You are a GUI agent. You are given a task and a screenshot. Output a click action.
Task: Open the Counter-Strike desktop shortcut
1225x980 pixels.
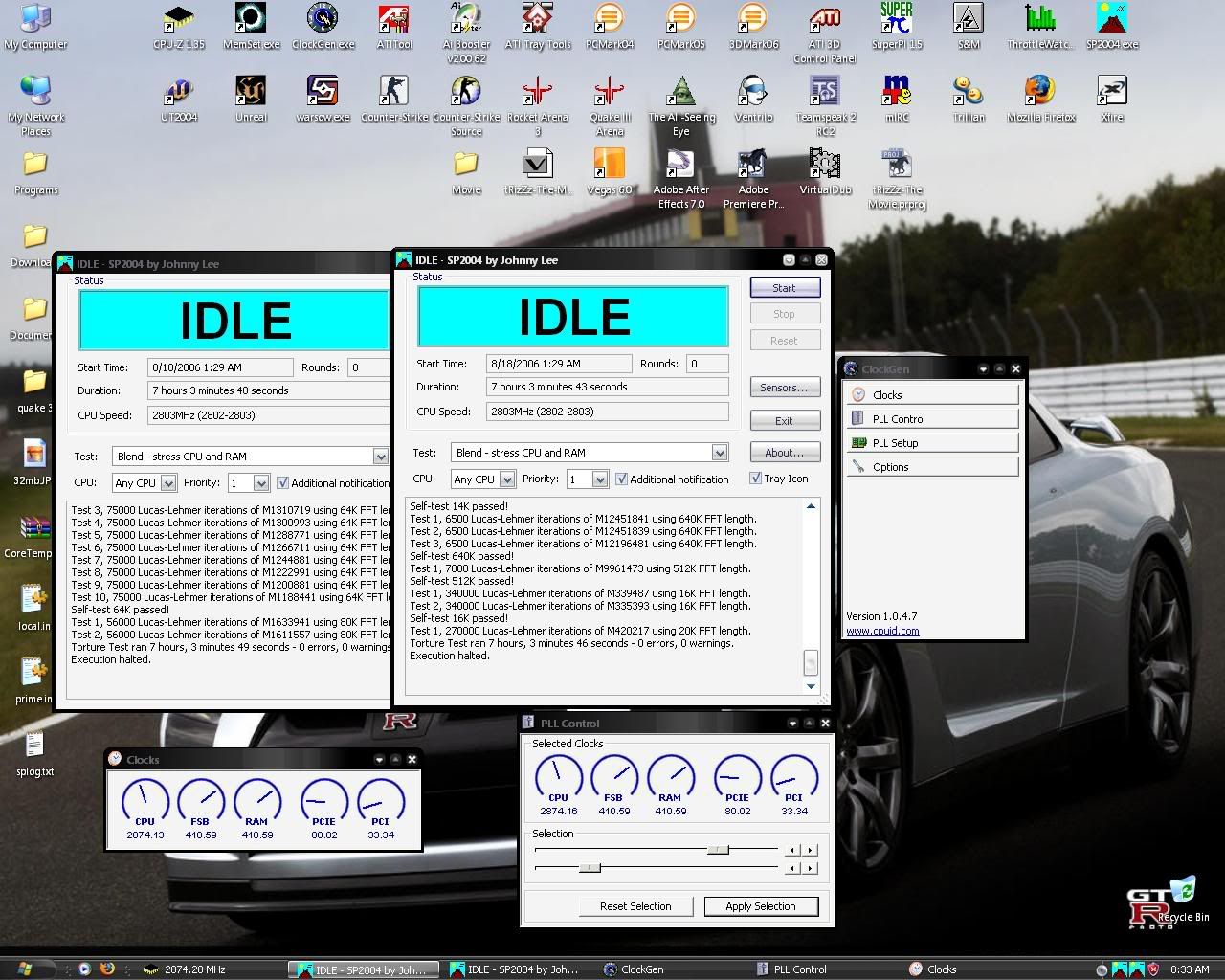pyautogui.click(x=394, y=100)
